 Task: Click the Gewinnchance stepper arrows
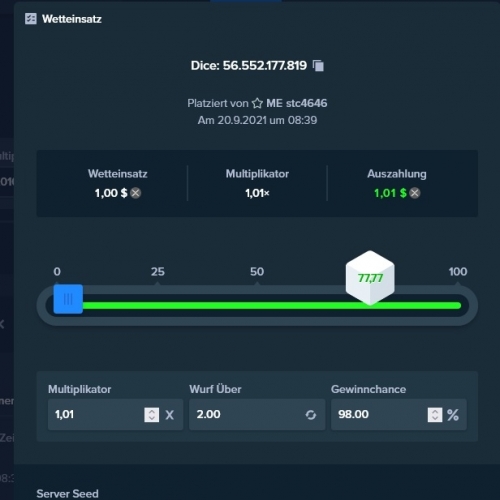pyautogui.click(x=435, y=415)
